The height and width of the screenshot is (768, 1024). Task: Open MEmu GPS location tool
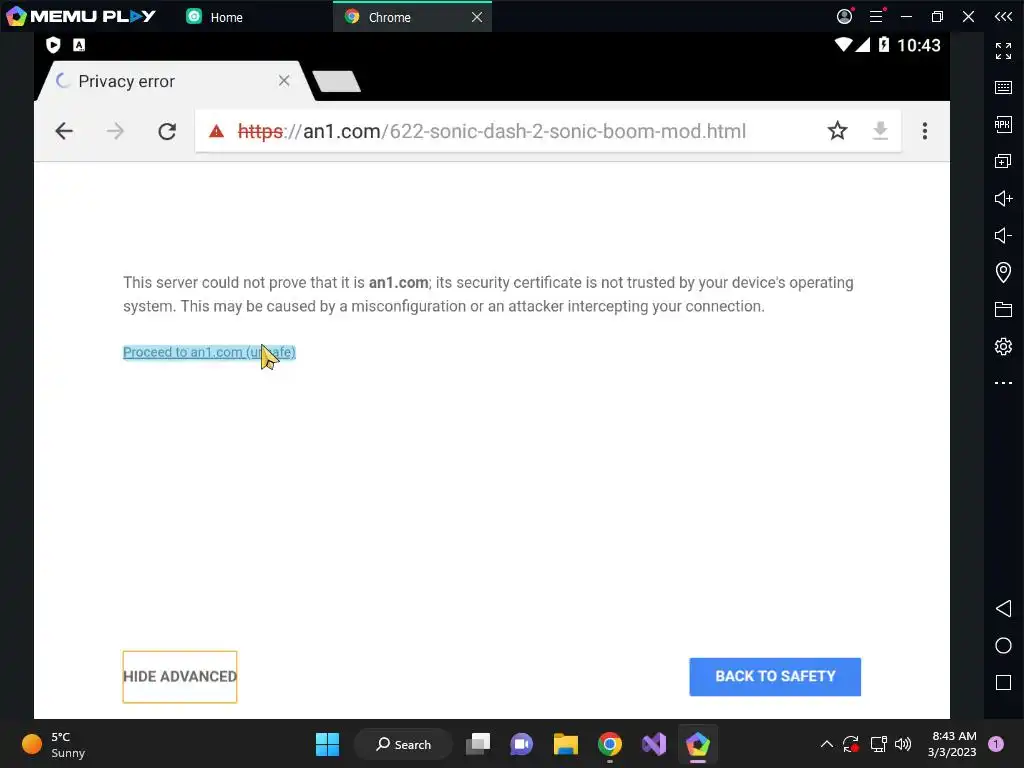tap(1003, 272)
